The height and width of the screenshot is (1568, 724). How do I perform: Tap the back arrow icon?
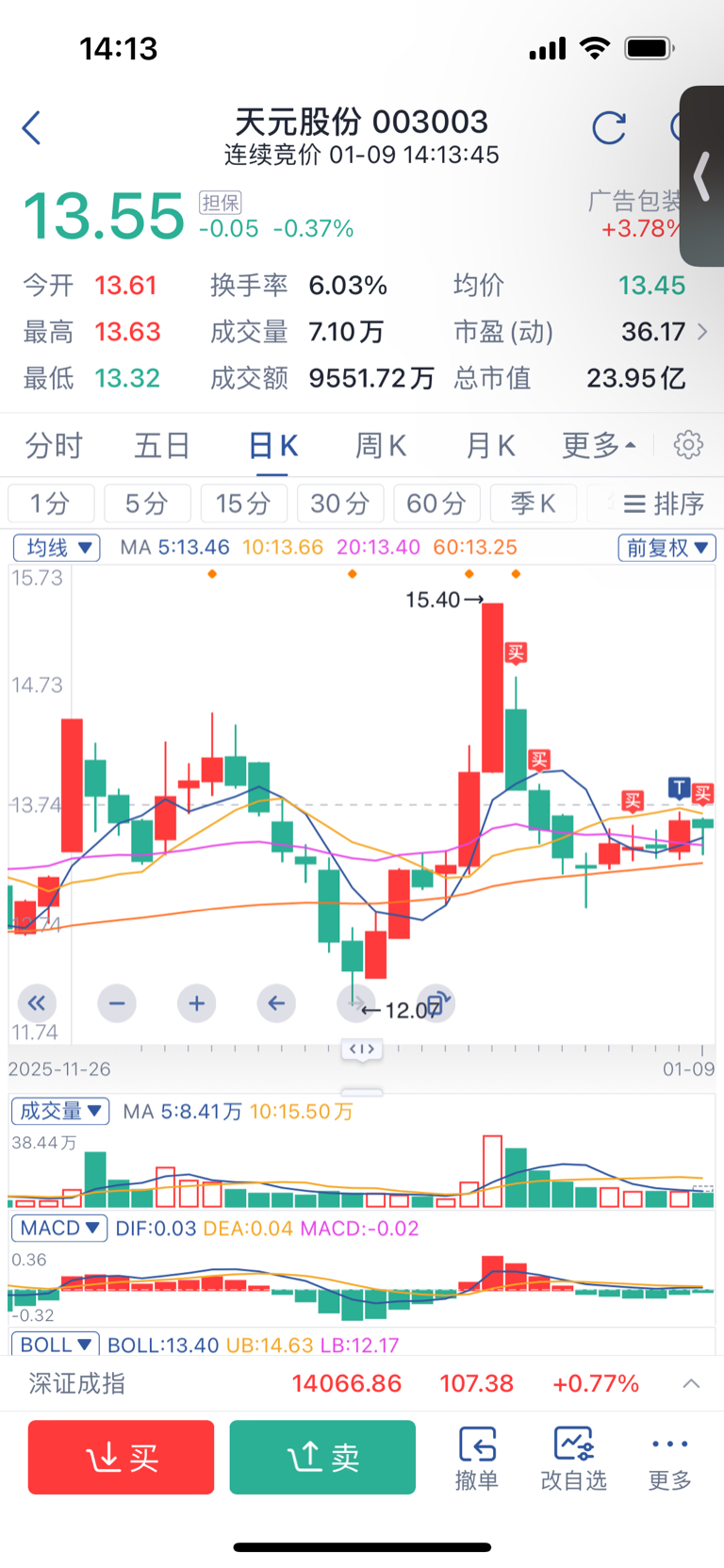32,127
